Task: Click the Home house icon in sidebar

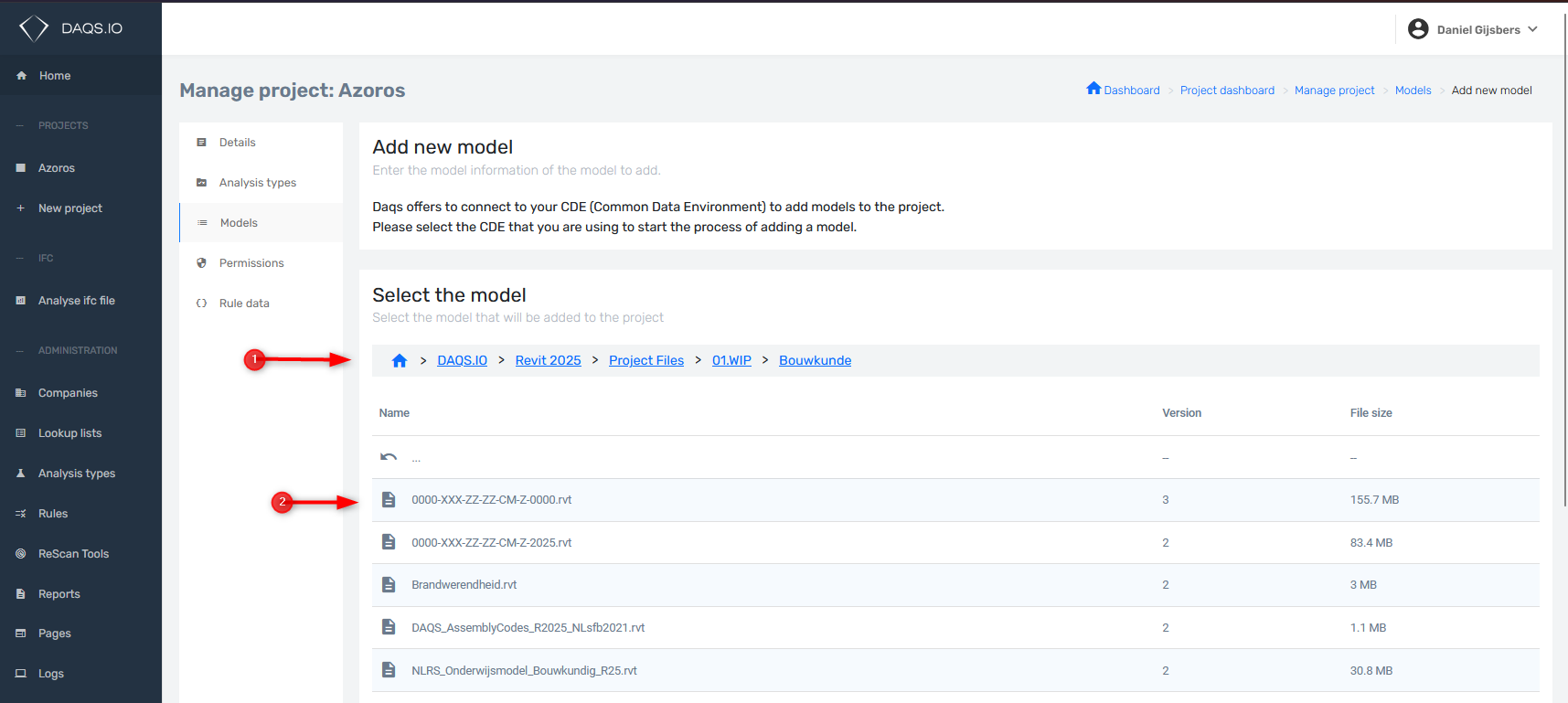Action: coord(21,76)
